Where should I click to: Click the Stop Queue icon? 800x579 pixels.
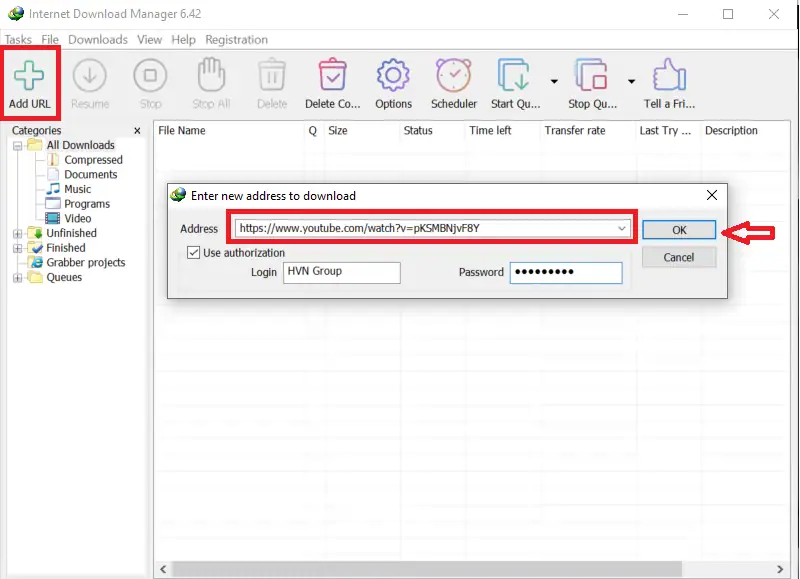(592, 76)
